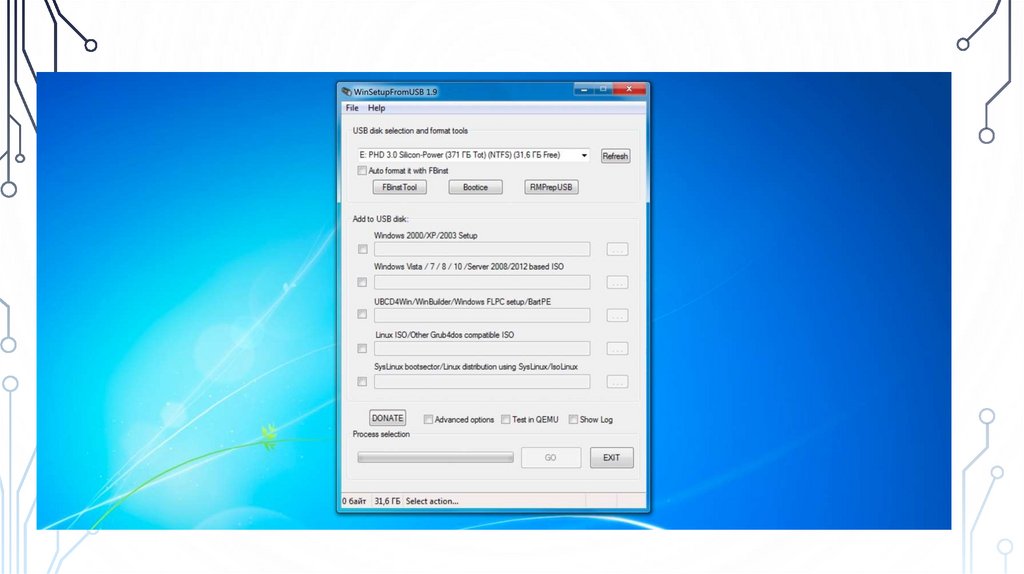This screenshot has height=574, width=1024.
Task: Click the SysLinux bootsector path field
Action: (x=482, y=381)
